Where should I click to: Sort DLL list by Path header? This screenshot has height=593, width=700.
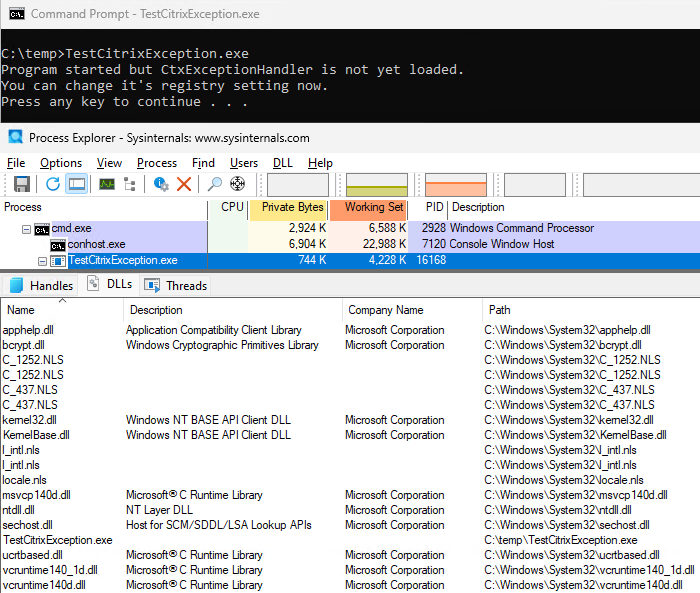point(591,310)
